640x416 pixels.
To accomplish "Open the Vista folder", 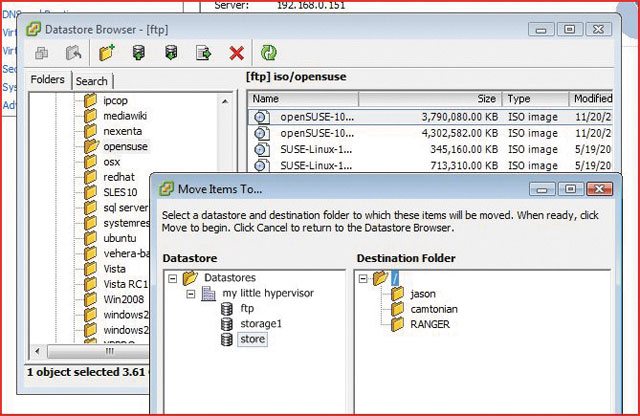I will pyautogui.click(x=114, y=269).
